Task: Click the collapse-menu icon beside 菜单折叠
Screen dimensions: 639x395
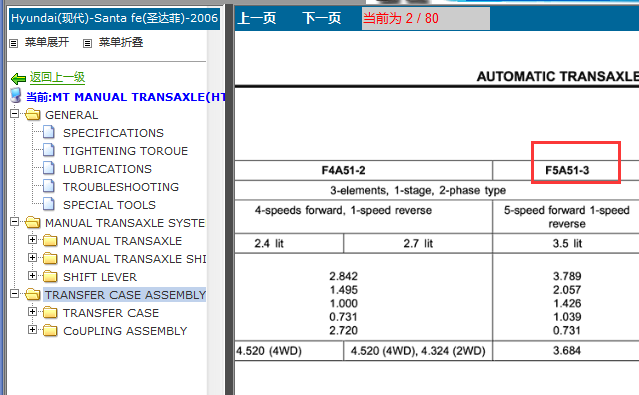Action: click(x=87, y=43)
